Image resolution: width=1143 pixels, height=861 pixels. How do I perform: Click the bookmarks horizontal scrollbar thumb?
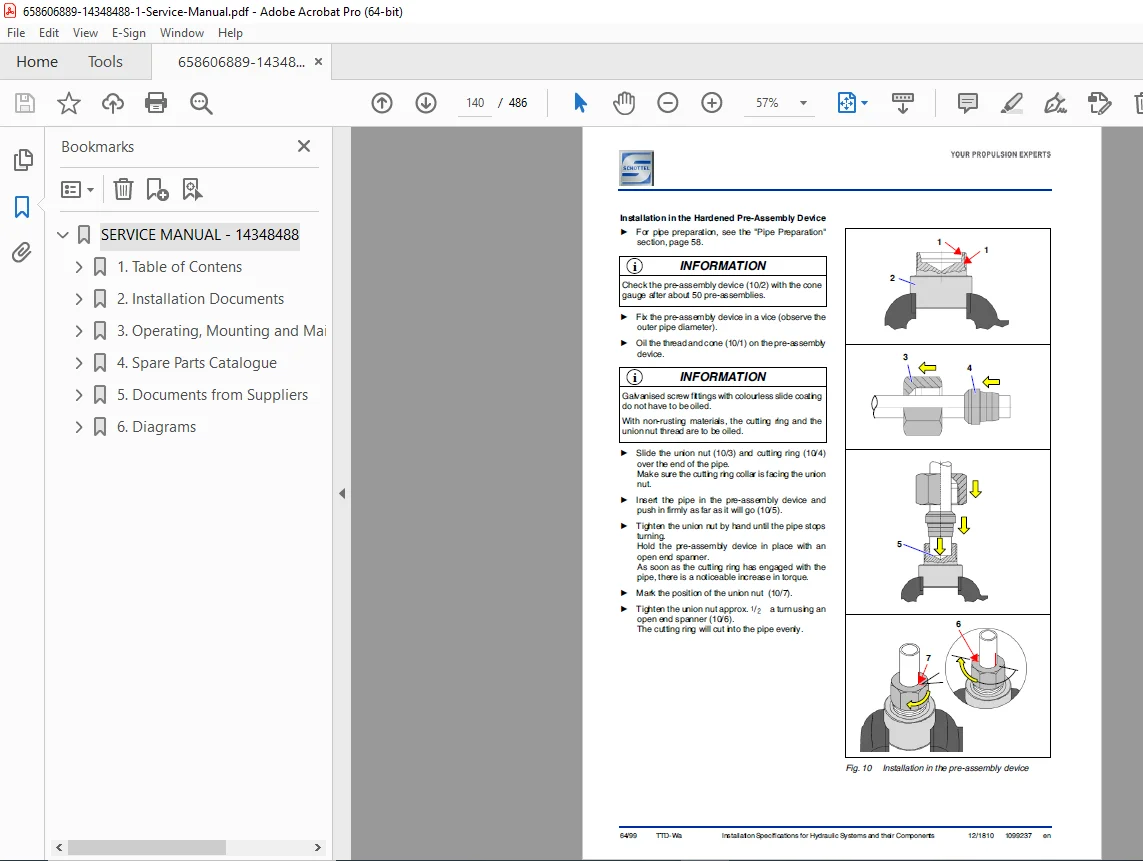coord(147,847)
